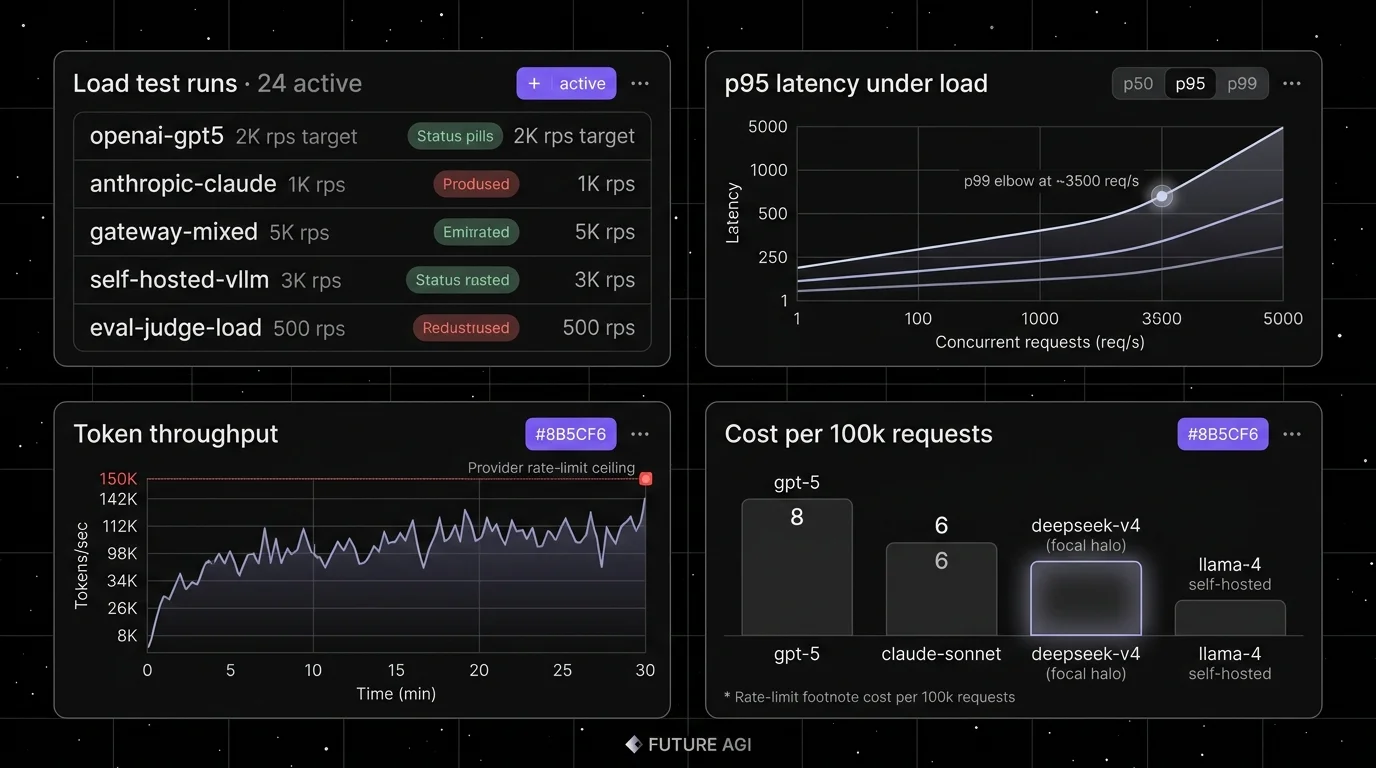Viewport: 1376px width, 768px height.
Task: Click the '150K' ceiling axis label
Action: [118, 479]
